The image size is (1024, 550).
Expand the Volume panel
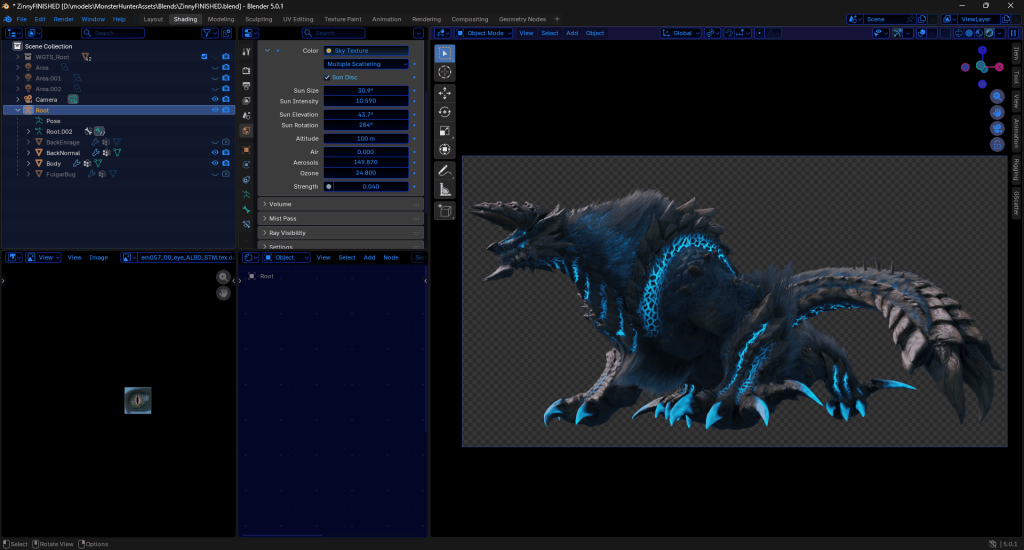click(x=341, y=204)
